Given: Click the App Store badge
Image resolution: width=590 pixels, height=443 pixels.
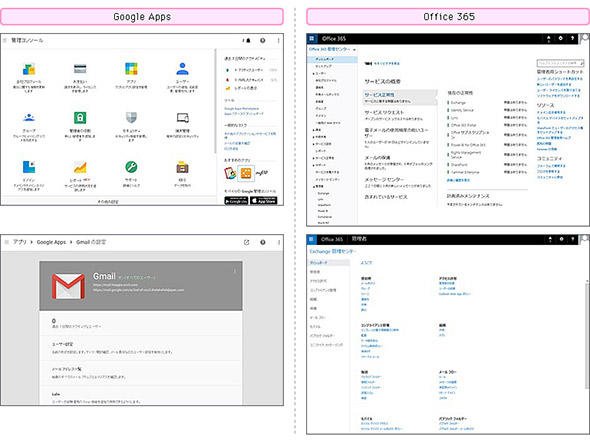Looking at the screenshot, I should [x=264, y=201].
